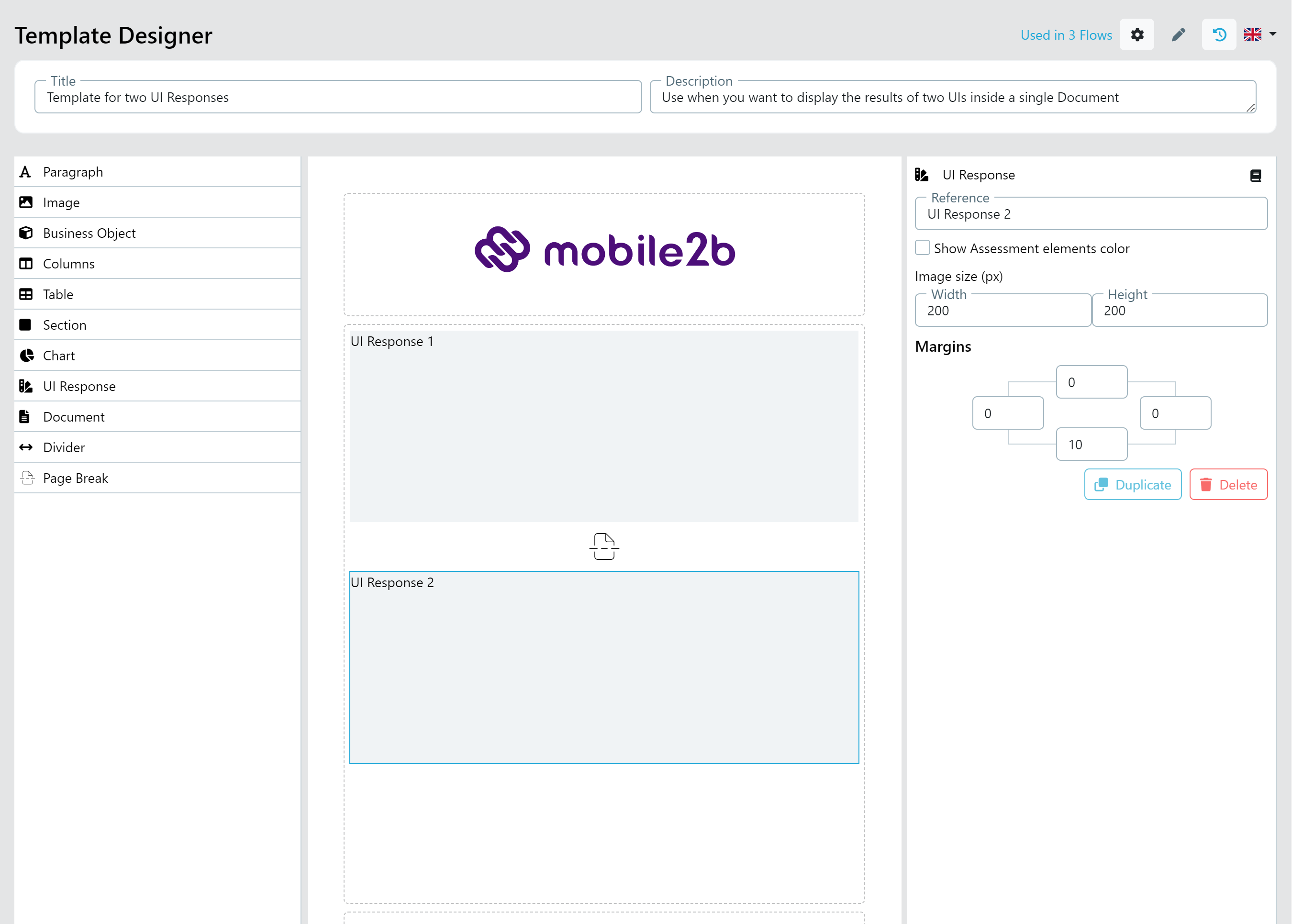Click the Page Break label in the element list
1292x924 pixels.
pos(76,478)
